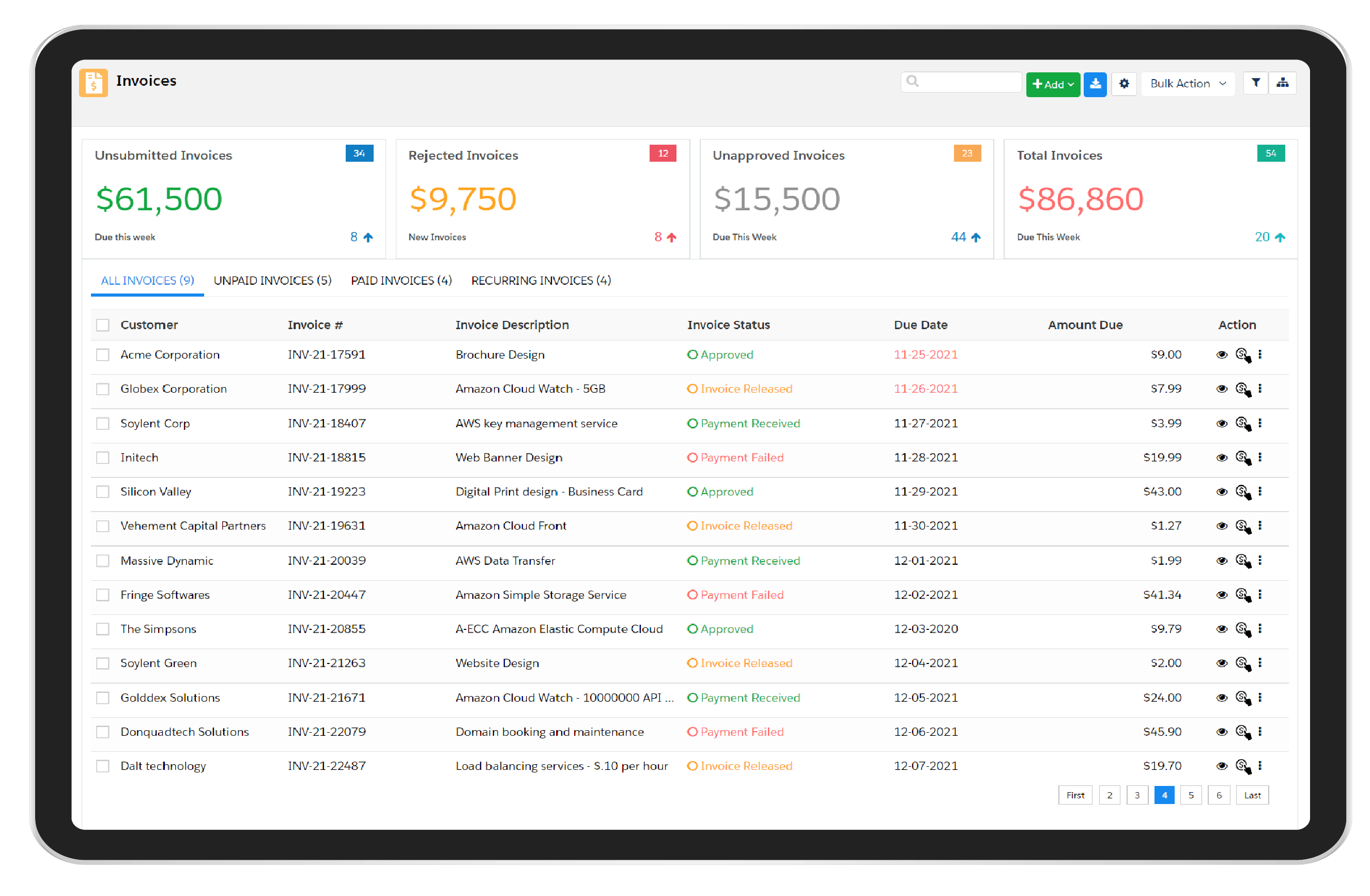Open three-dot menu for Soylent Corp row

coord(1260,424)
